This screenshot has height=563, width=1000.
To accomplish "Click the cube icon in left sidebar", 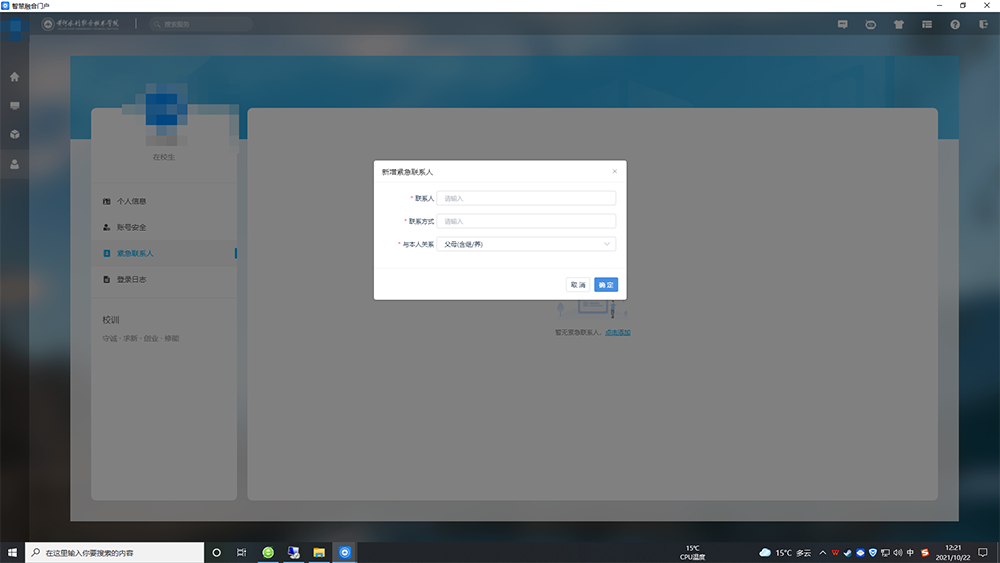I will pos(14,134).
